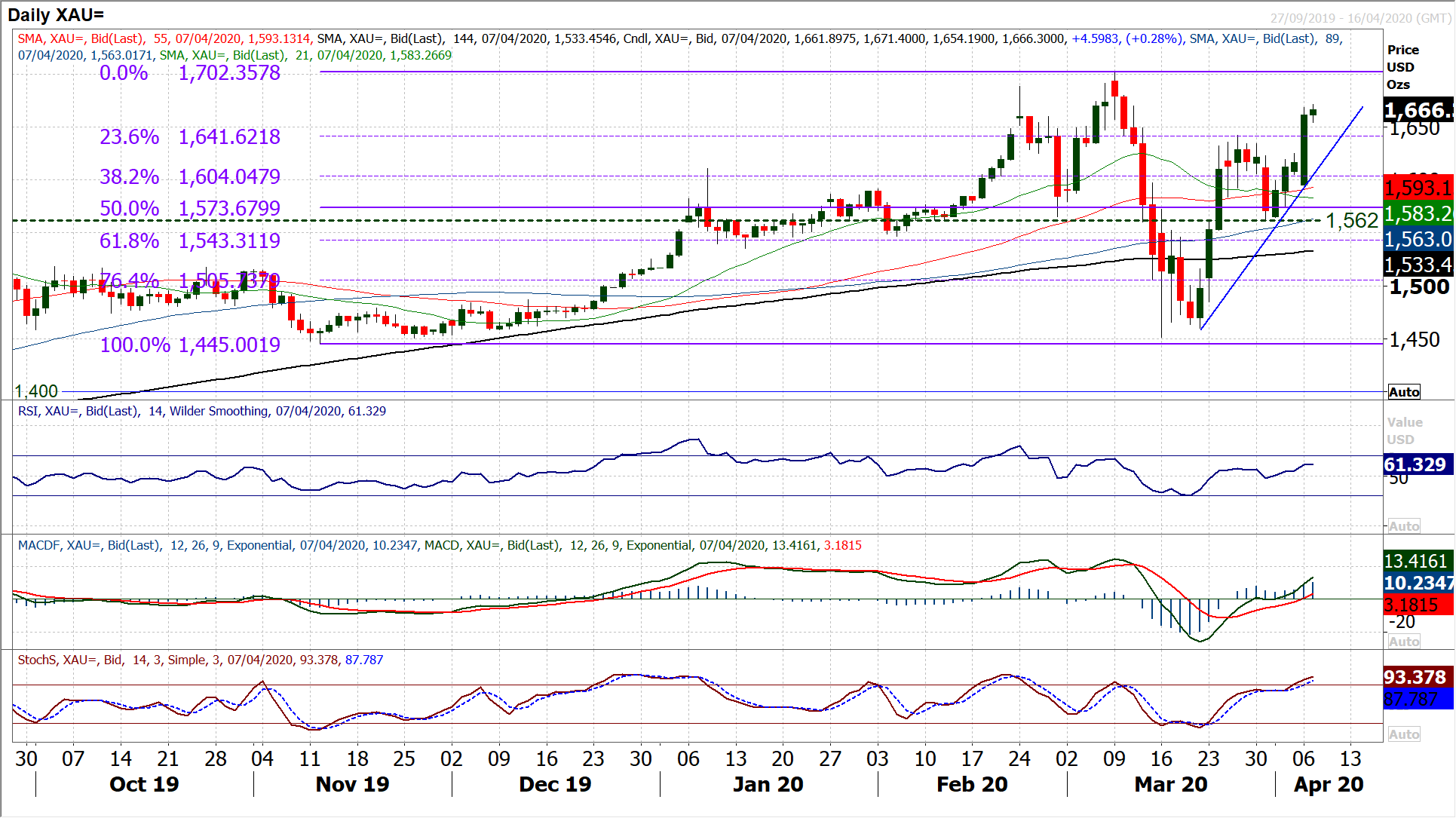The width and height of the screenshot is (1456, 818).
Task: Click the 23.6% 1,641.6218 Fibonacci label
Action: (190, 137)
